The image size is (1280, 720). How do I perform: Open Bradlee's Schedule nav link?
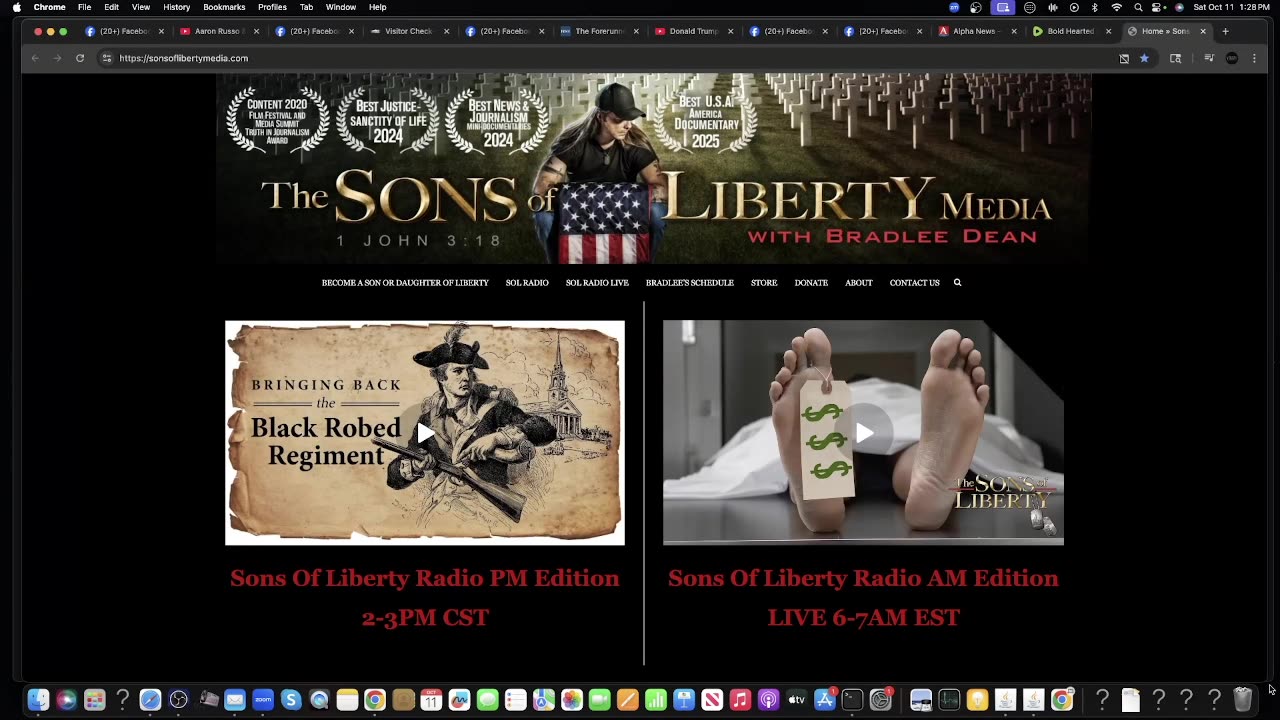[x=690, y=283]
